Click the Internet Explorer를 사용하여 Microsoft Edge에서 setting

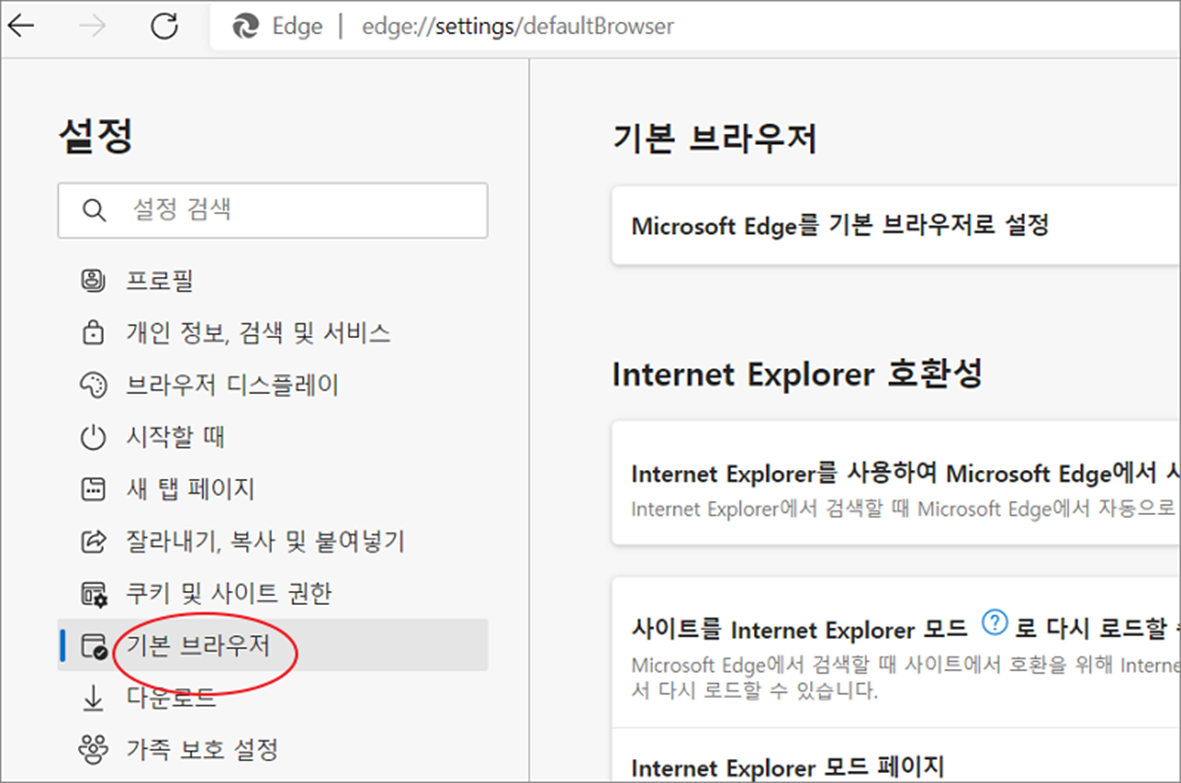pos(896,483)
